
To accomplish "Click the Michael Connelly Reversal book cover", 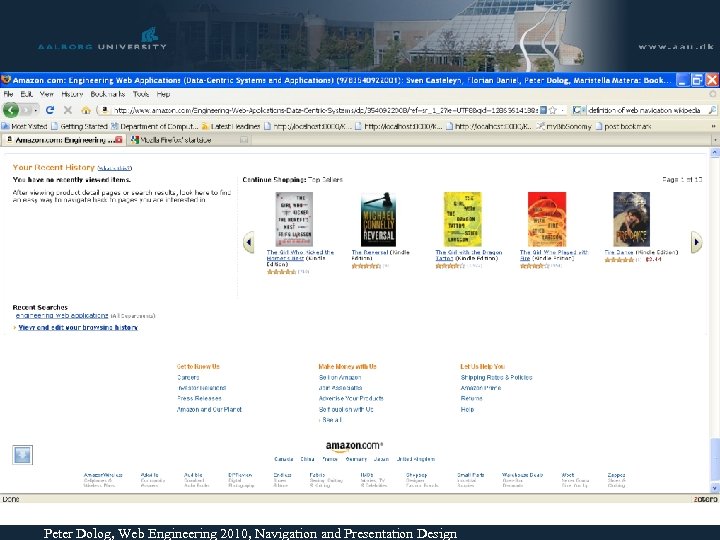I will 378,219.
